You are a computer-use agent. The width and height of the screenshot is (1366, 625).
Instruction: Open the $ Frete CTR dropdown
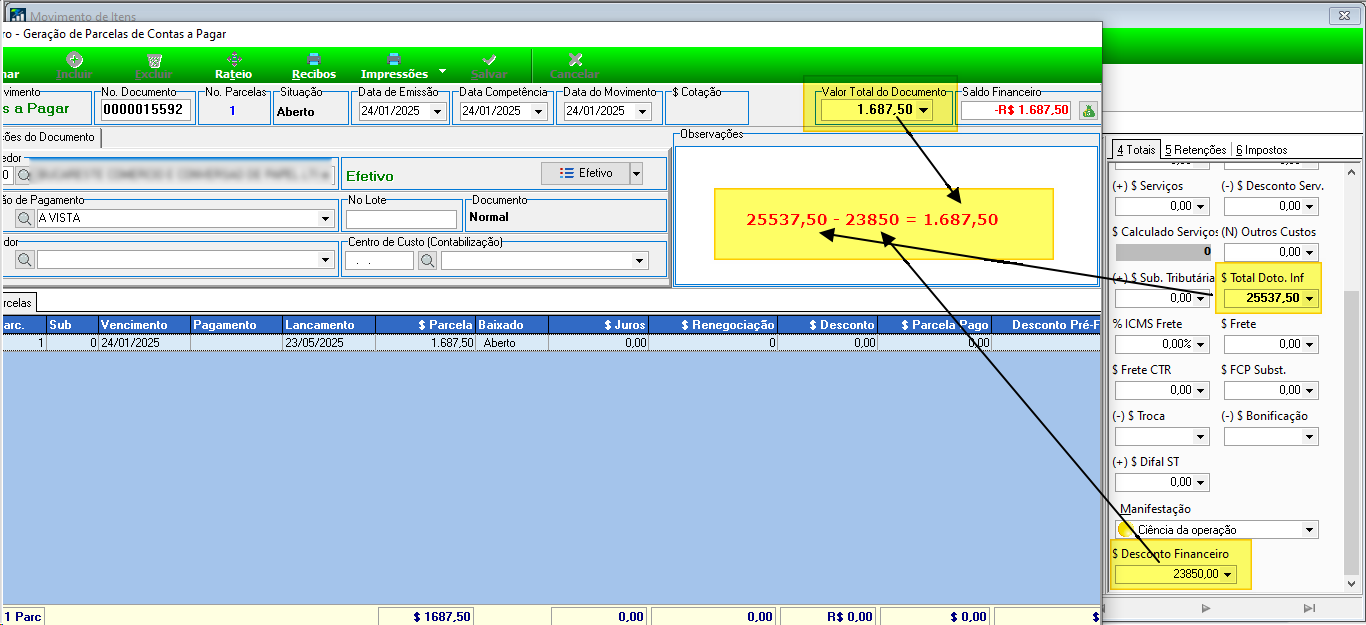point(1201,390)
